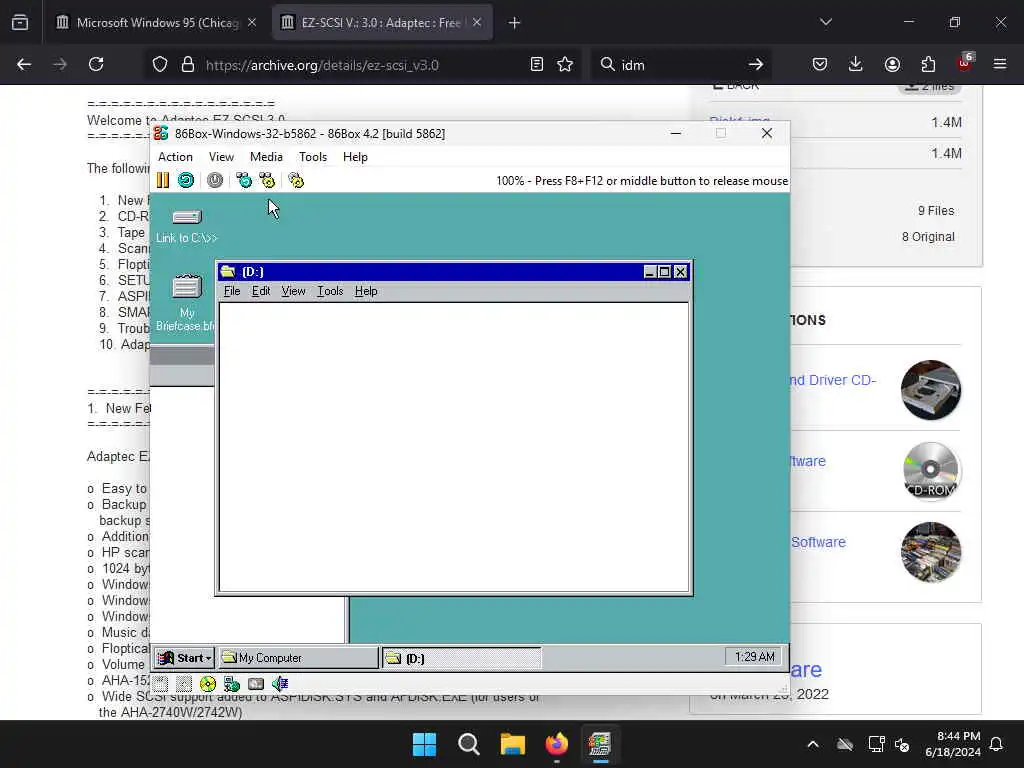The image size is (1024, 768).
Task: Click 86Box icon in Windows taskbar
Action: (x=600, y=744)
